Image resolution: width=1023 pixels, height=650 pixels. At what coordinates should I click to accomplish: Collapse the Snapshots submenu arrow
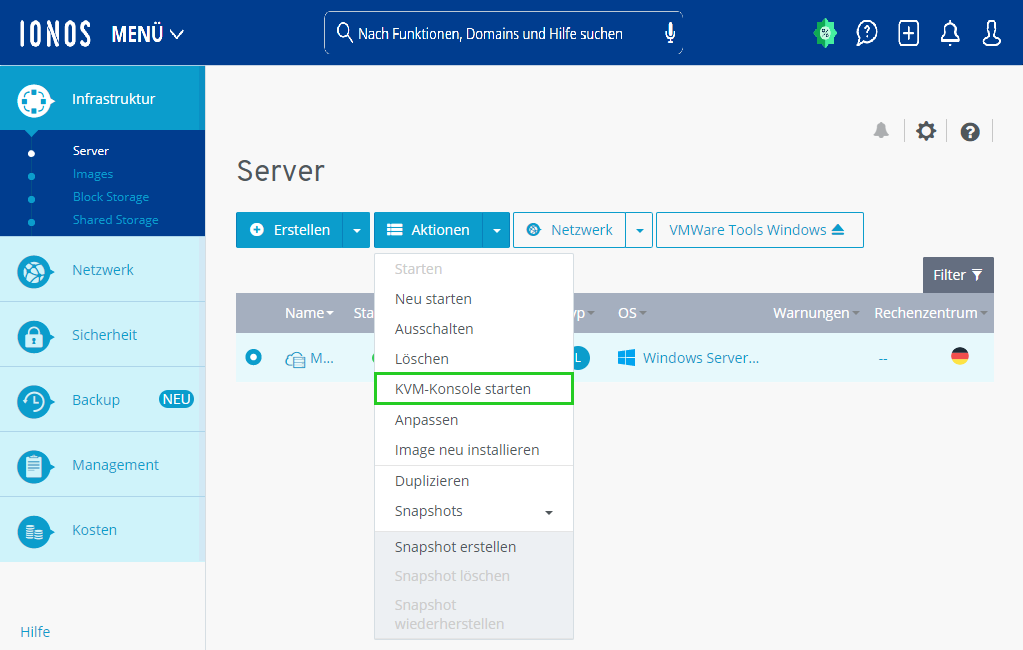coord(549,513)
